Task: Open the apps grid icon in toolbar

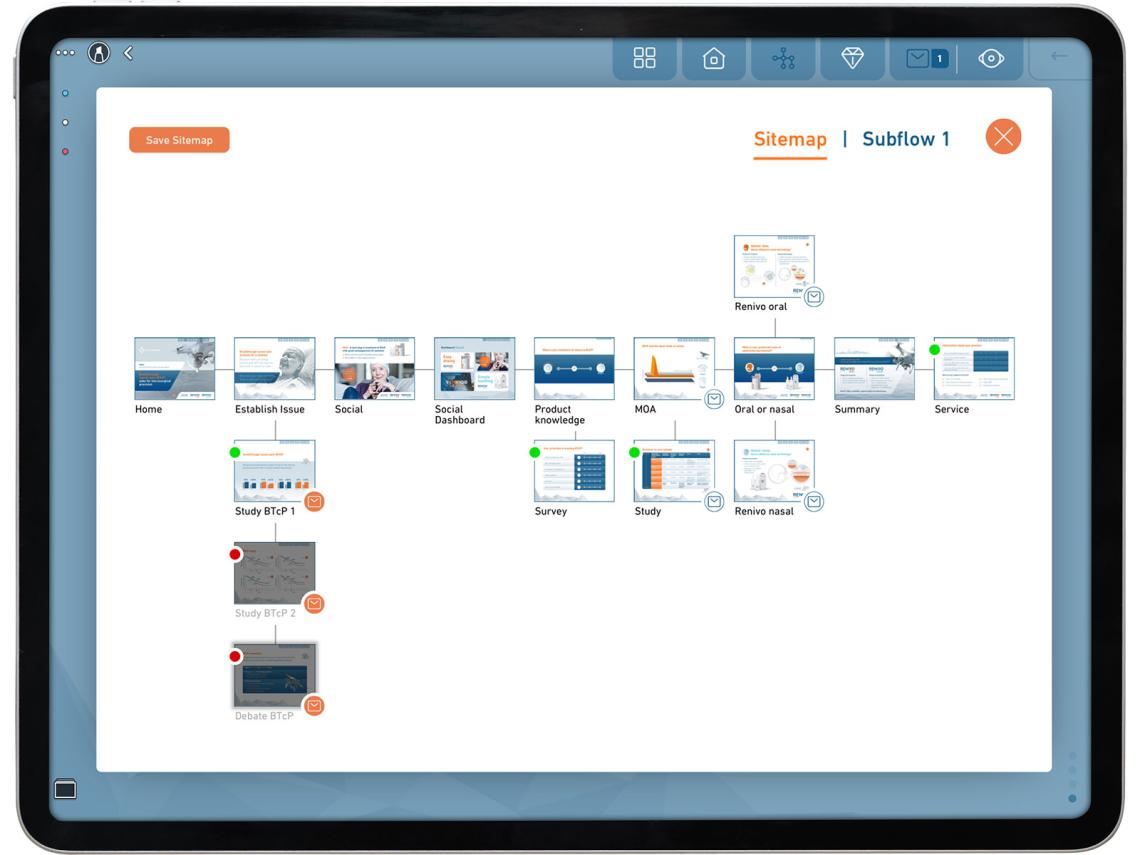Action: [x=644, y=58]
